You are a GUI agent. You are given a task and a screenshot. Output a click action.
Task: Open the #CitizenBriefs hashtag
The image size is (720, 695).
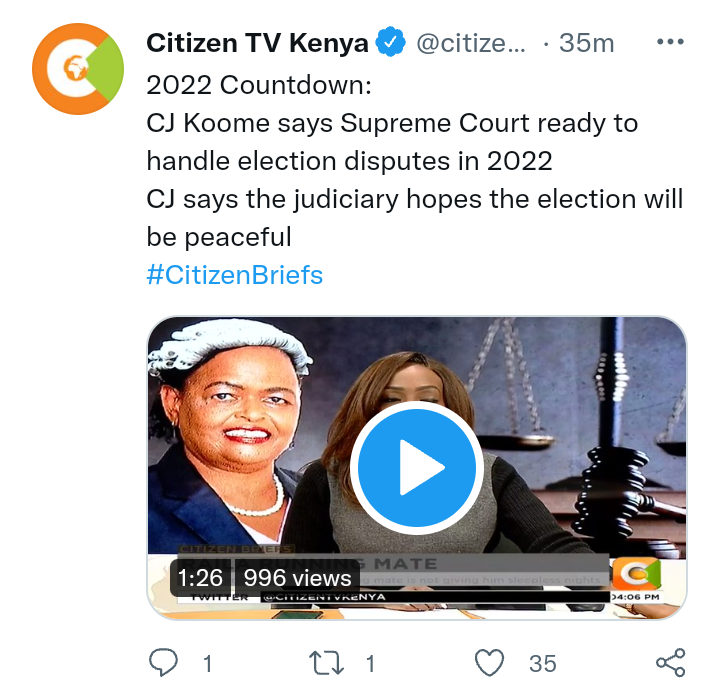click(235, 275)
